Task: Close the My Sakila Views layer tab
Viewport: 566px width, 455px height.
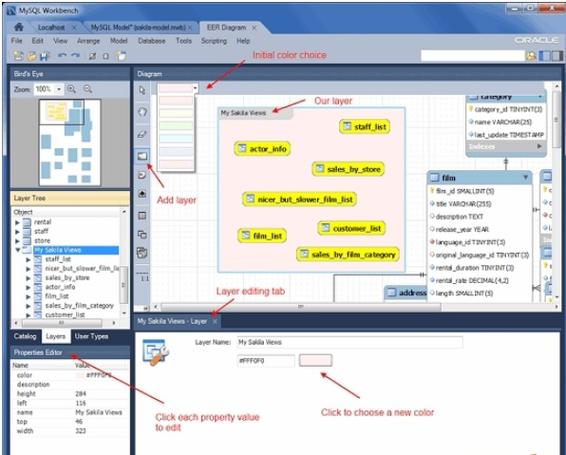Action: click(215, 321)
